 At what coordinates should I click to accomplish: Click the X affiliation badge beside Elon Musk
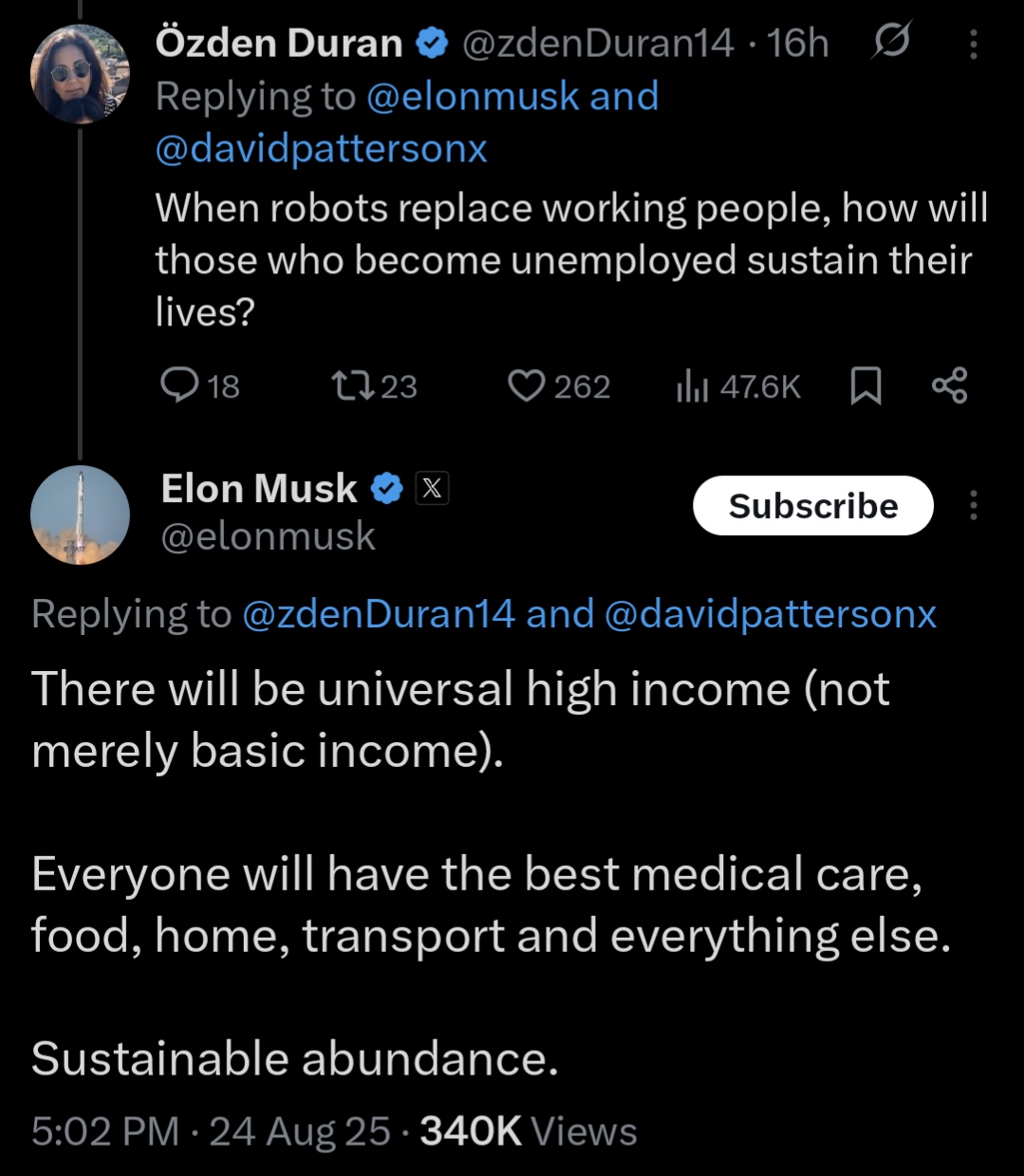[x=432, y=489]
